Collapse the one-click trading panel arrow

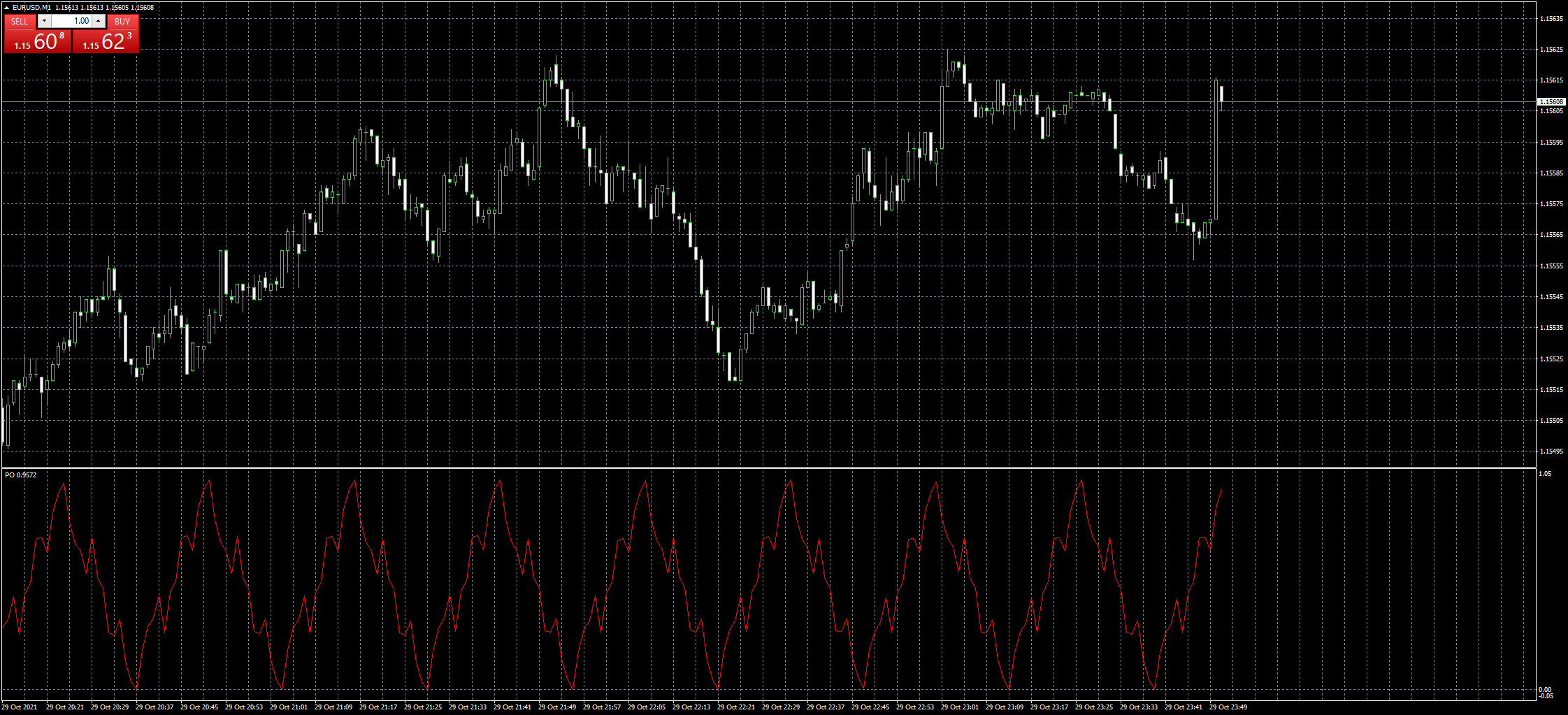pyautogui.click(x=6, y=8)
